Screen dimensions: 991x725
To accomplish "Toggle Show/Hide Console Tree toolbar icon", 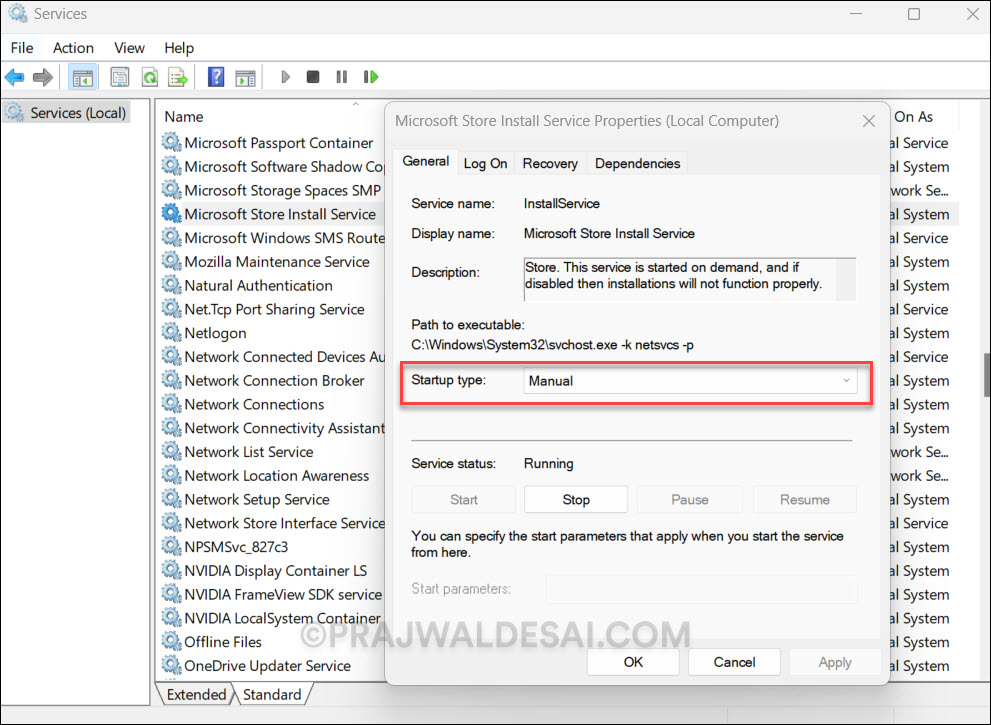I will (x=83, y=78).
